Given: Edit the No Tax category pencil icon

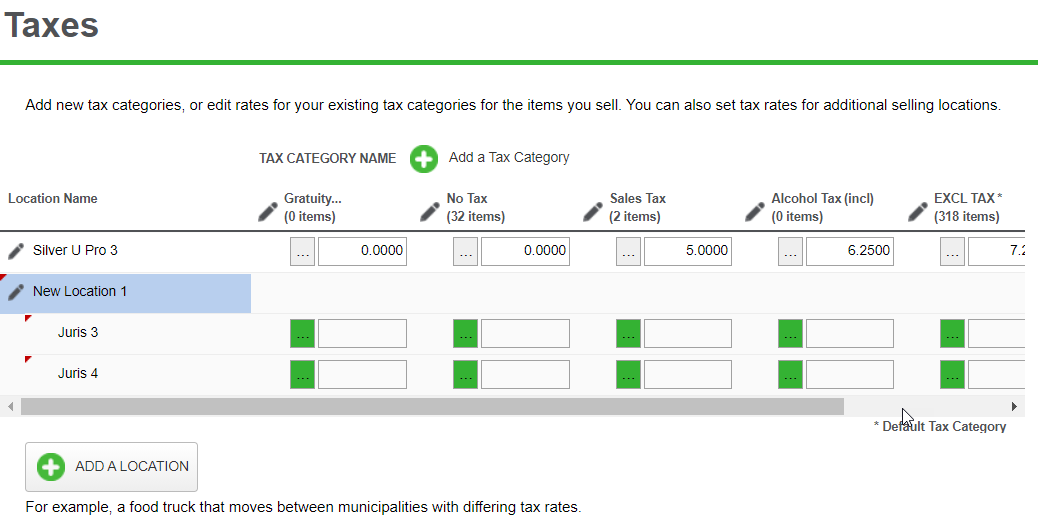Looking at the screenshot, I should click(430, 211).
